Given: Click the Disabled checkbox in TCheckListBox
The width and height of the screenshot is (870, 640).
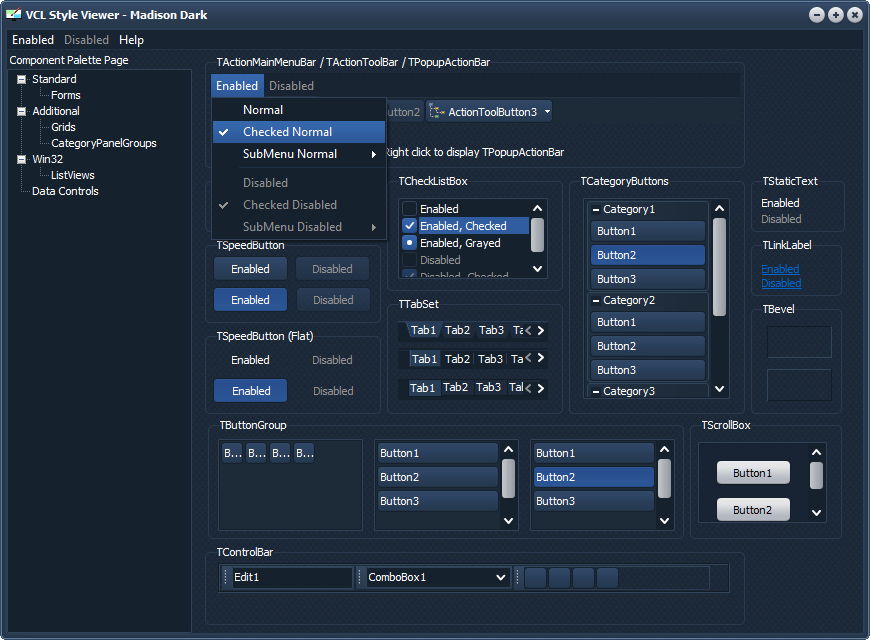Looking at the screenshot, I should 409,260.
